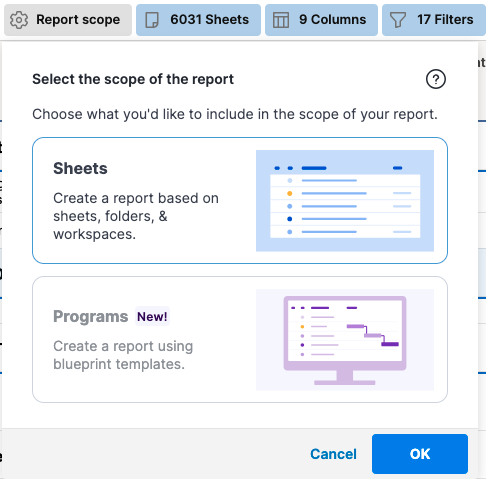Click the blue spreadsheet illustration in the Sheets card
The width and height of the screenshot is (486, 479).
(345, 201)
